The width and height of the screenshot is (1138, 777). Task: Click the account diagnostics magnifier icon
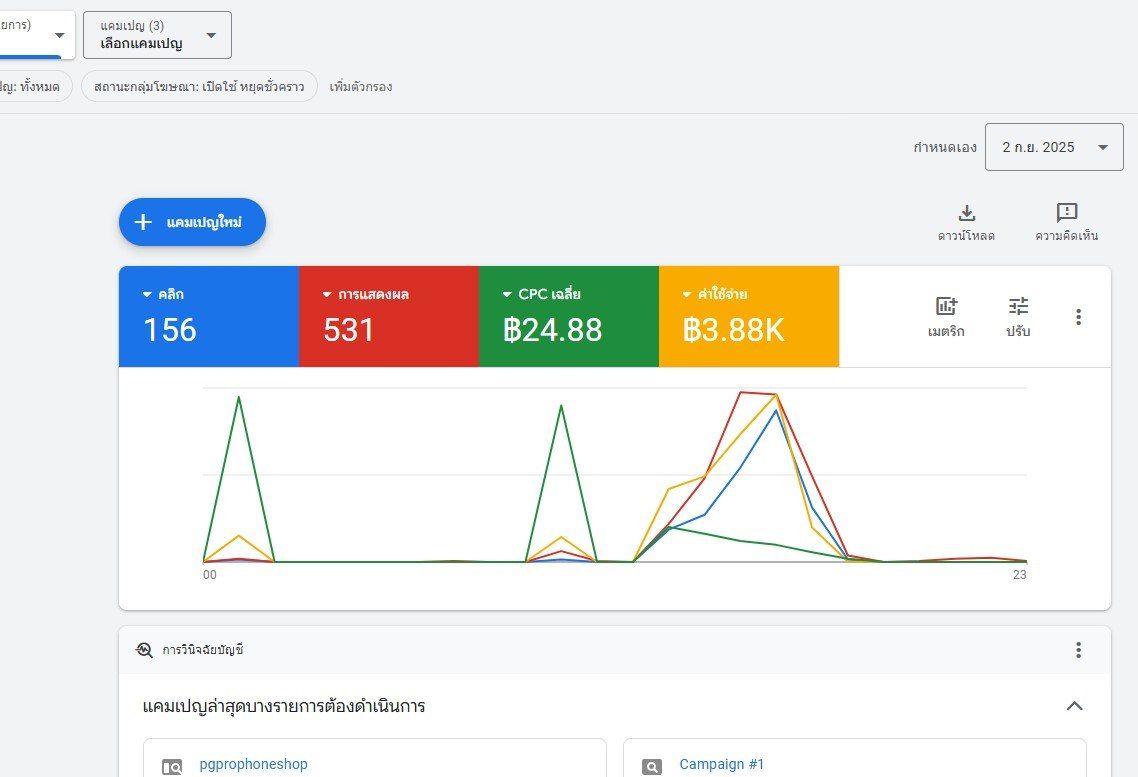[144, 649]
